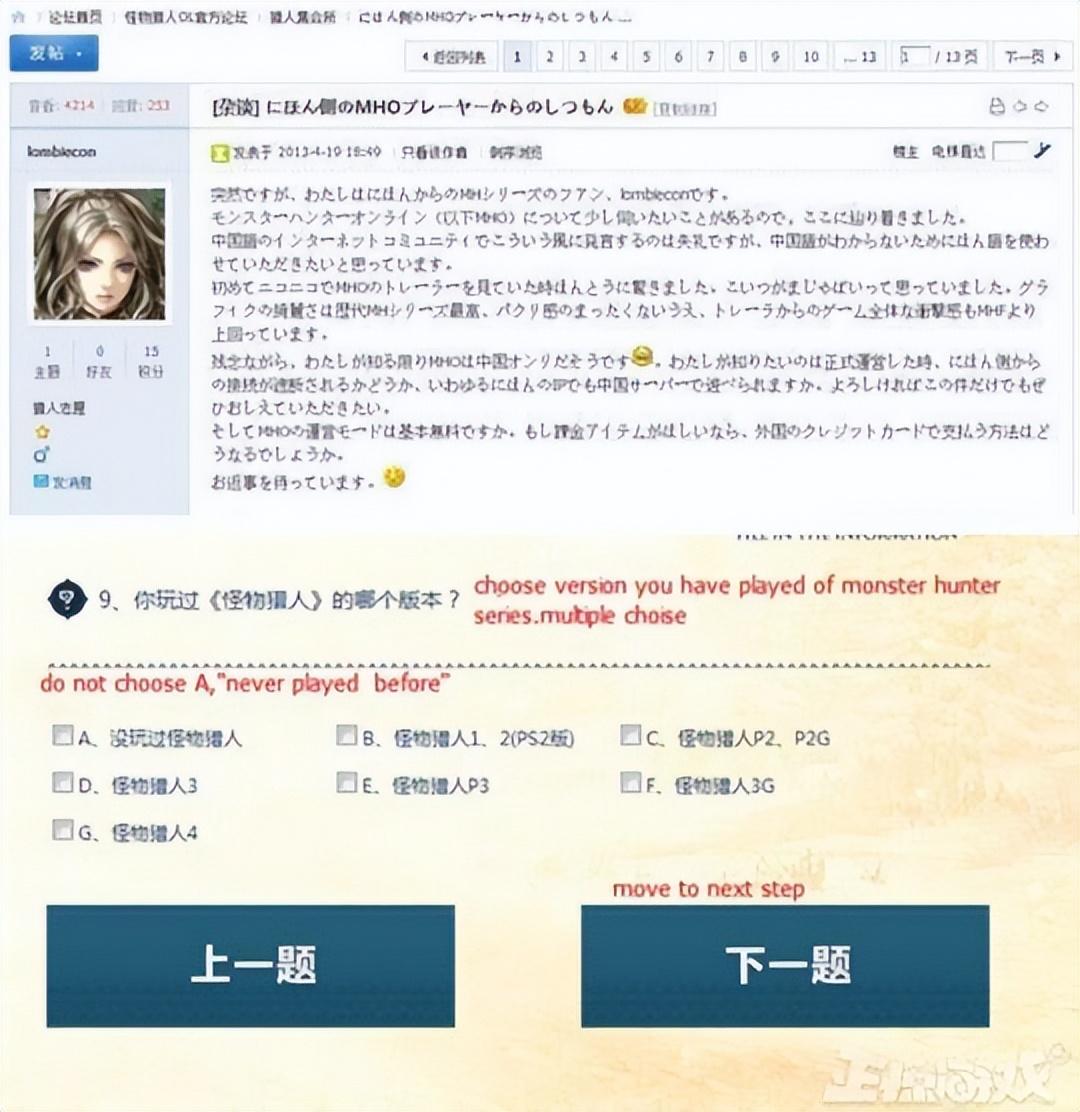Click the home icon in the breadcrumb
The height and width of the screenshot is (1112, 1080).
pyautogui.click(x=17, y=18)
